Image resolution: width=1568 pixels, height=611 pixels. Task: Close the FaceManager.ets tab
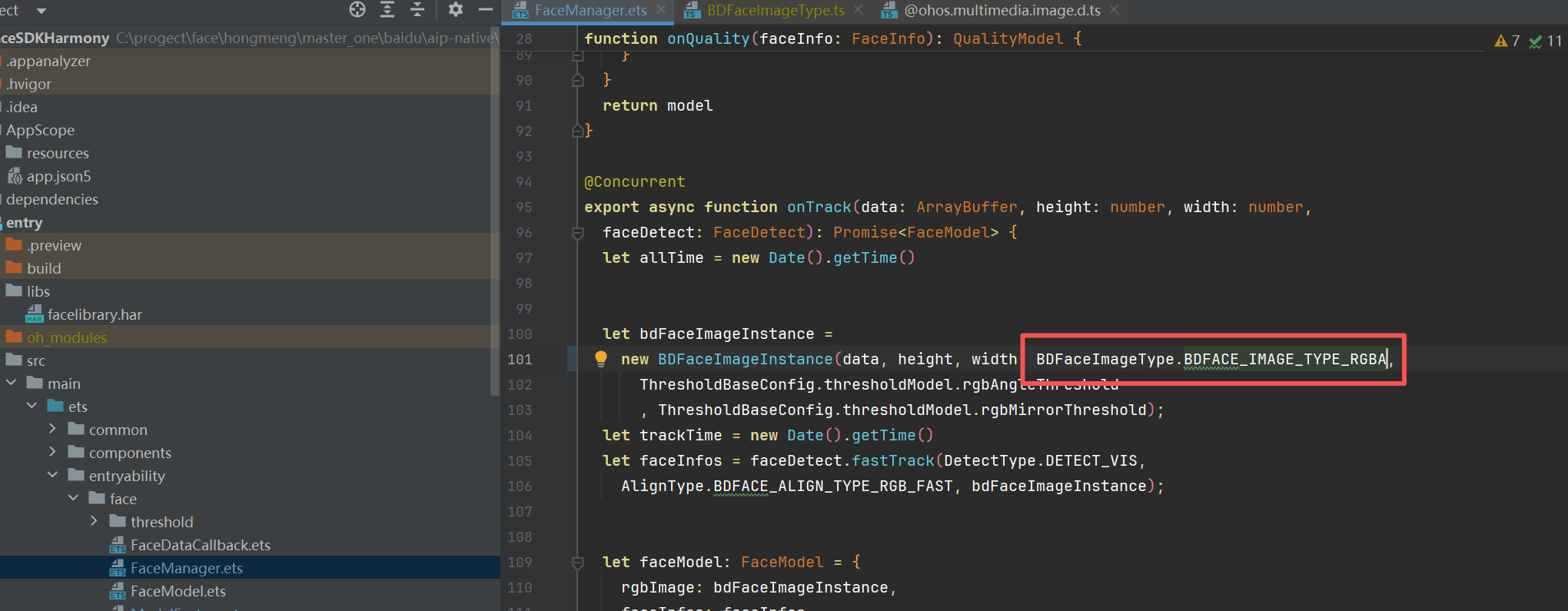click(x=661, y=10)
